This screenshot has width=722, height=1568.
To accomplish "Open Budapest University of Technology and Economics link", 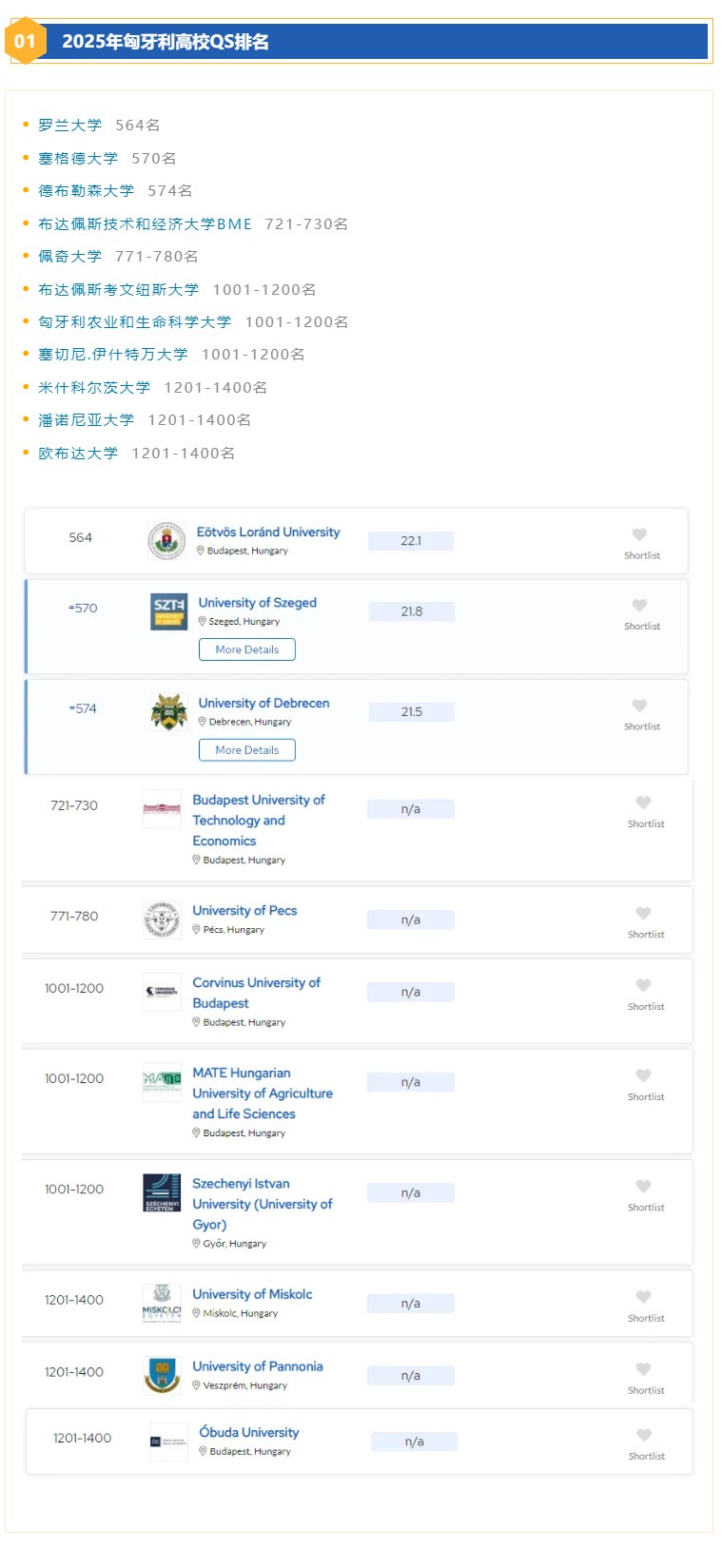I will coord(259,821).
